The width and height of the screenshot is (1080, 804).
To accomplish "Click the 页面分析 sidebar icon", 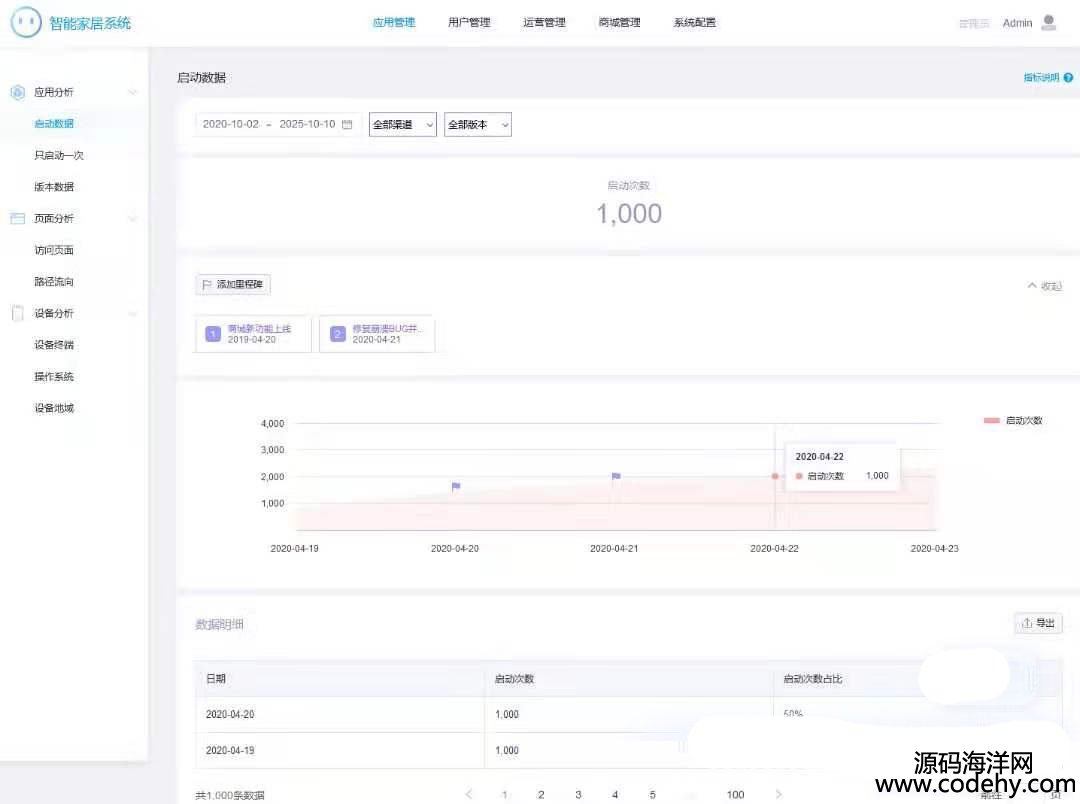I will click(x=18, y=218).
